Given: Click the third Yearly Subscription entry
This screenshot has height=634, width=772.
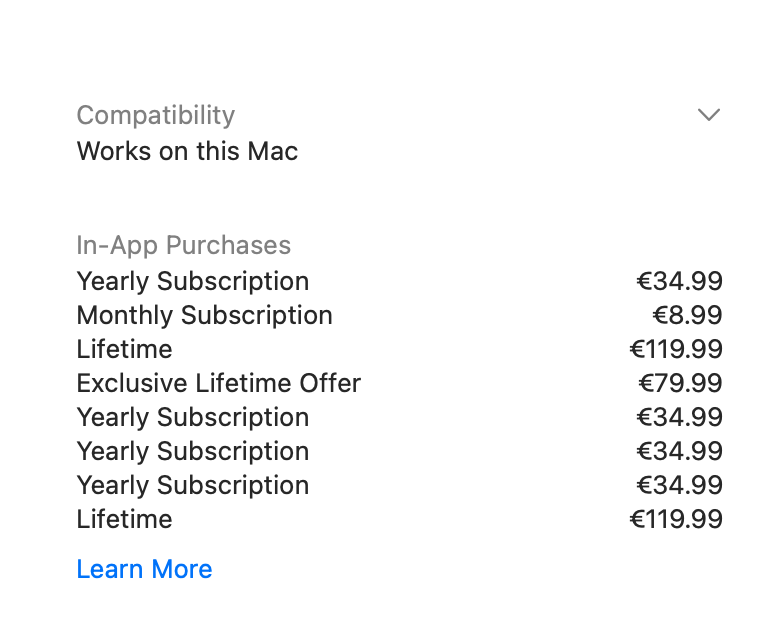Looking at the screenshot, I should pos(192,451).
